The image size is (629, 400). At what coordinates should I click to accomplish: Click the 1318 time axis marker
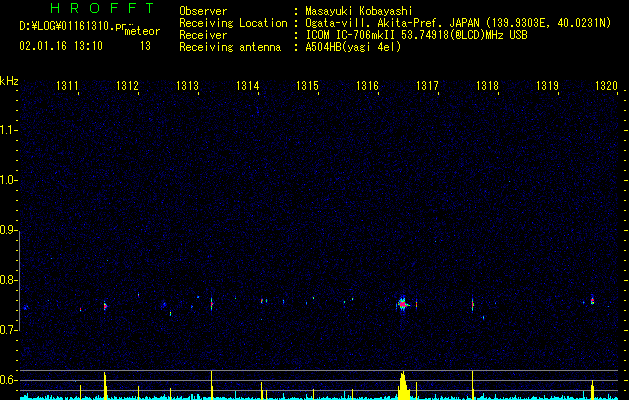487,86
